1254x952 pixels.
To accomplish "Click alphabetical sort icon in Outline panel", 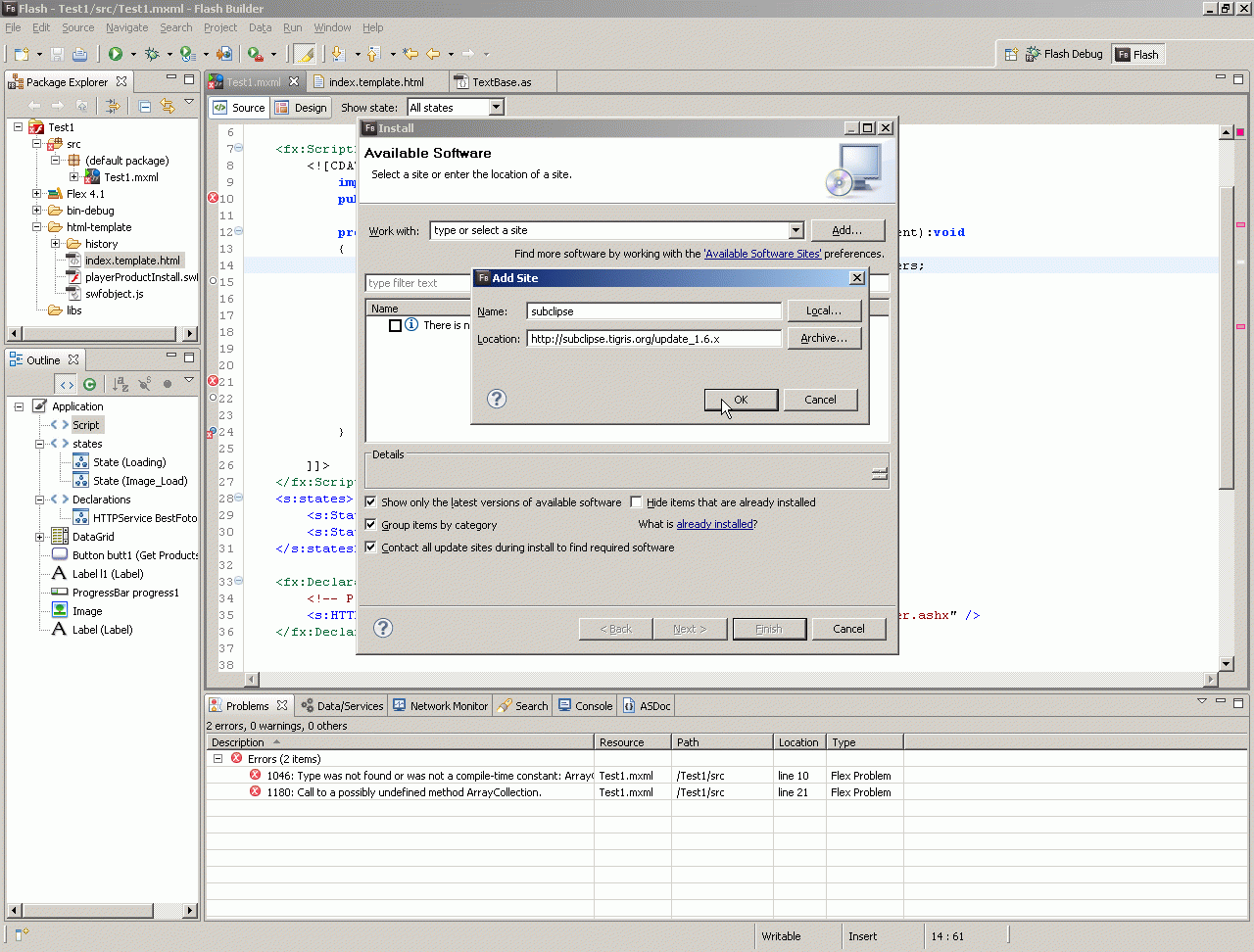I will point(120,384).
